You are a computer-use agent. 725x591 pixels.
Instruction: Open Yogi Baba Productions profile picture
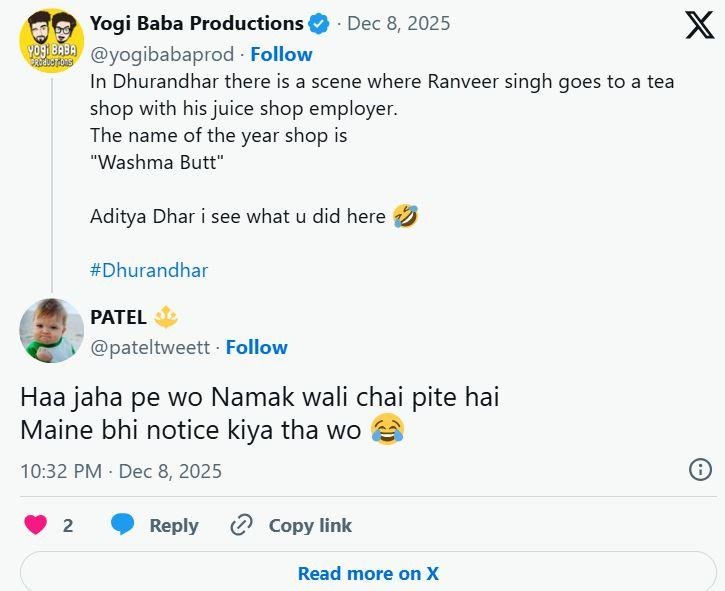pyautogui.click(x=50, y=40)
